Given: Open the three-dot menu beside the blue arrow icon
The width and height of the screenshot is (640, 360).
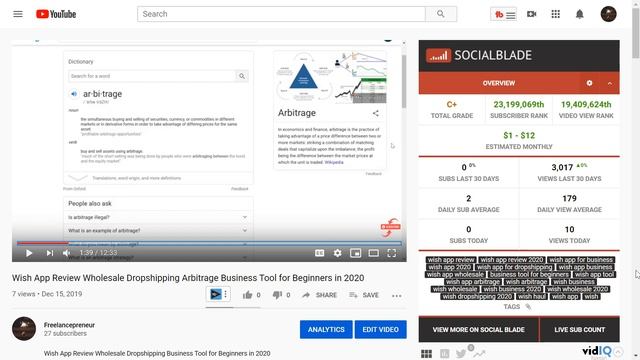Looking at the screenshot, I should pyautogui.click(x=226, y=294).
